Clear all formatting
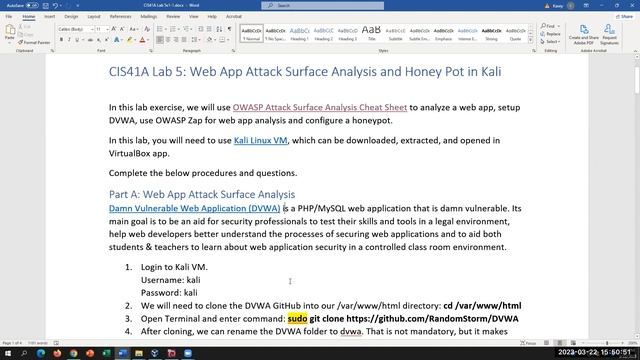Image resolution: width=640 pixels, height=360 pixels. 147,29
